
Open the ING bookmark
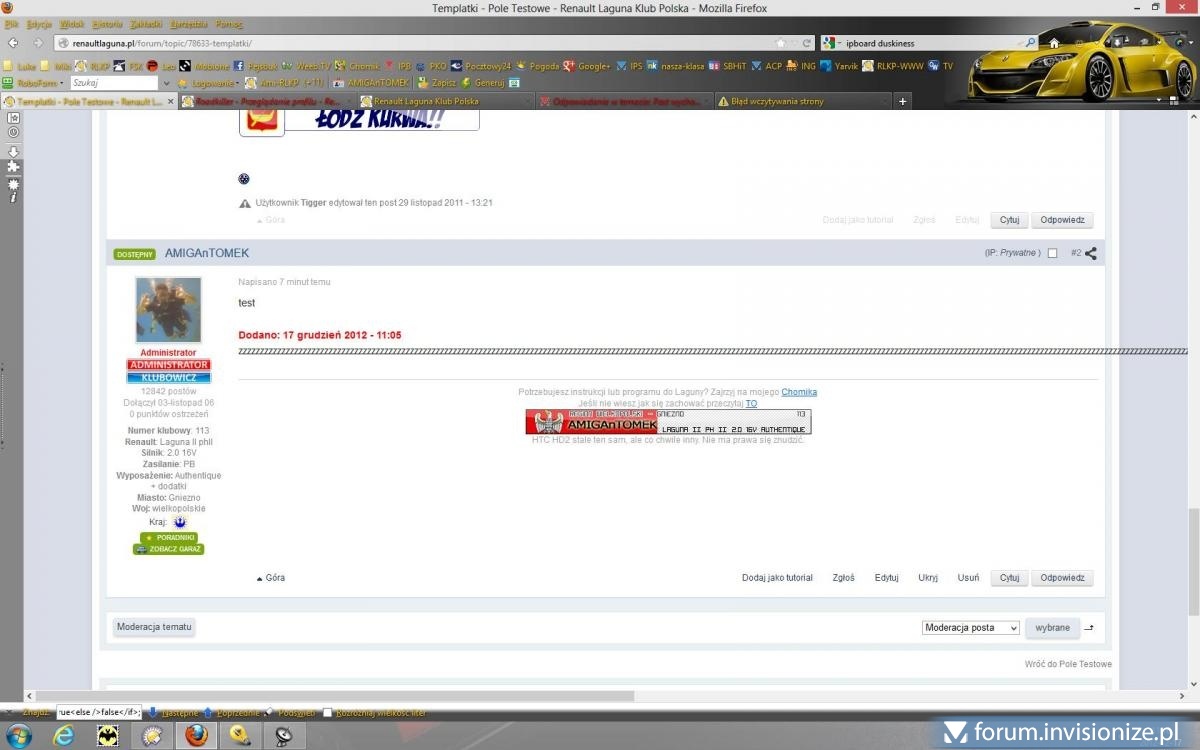(x=801, y=66)
